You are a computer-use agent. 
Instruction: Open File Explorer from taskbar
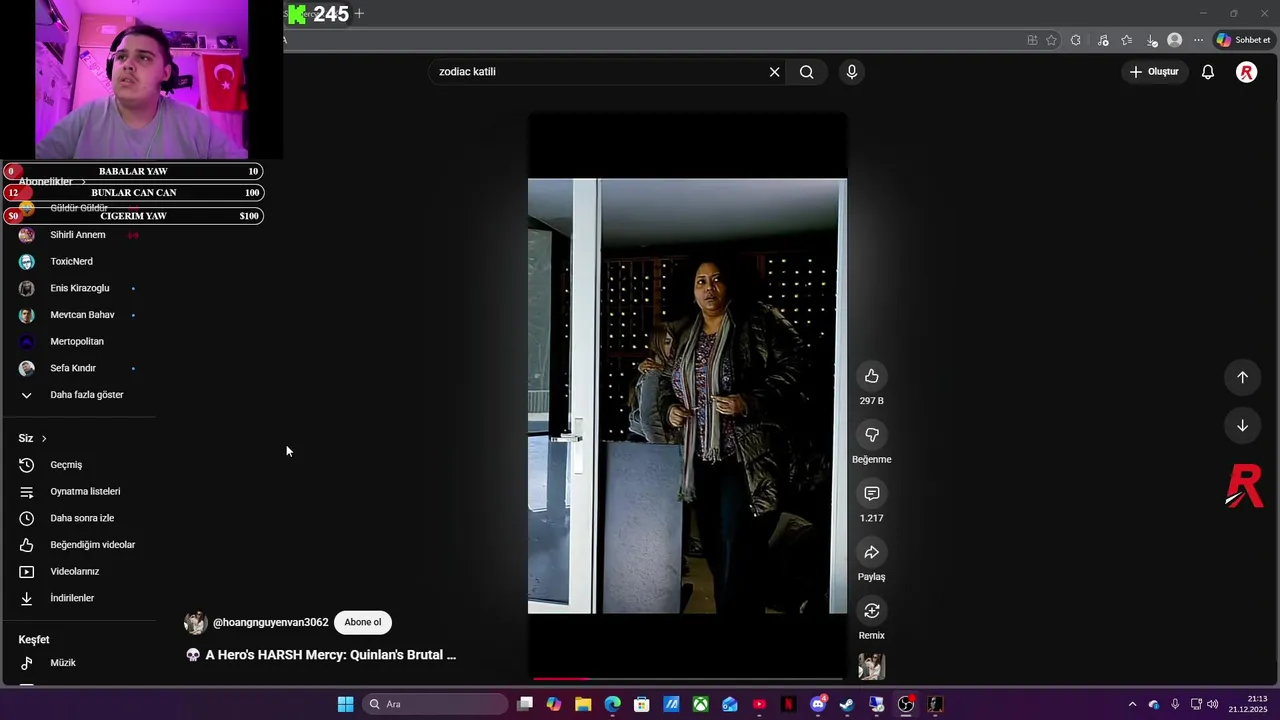pos(583,704)
